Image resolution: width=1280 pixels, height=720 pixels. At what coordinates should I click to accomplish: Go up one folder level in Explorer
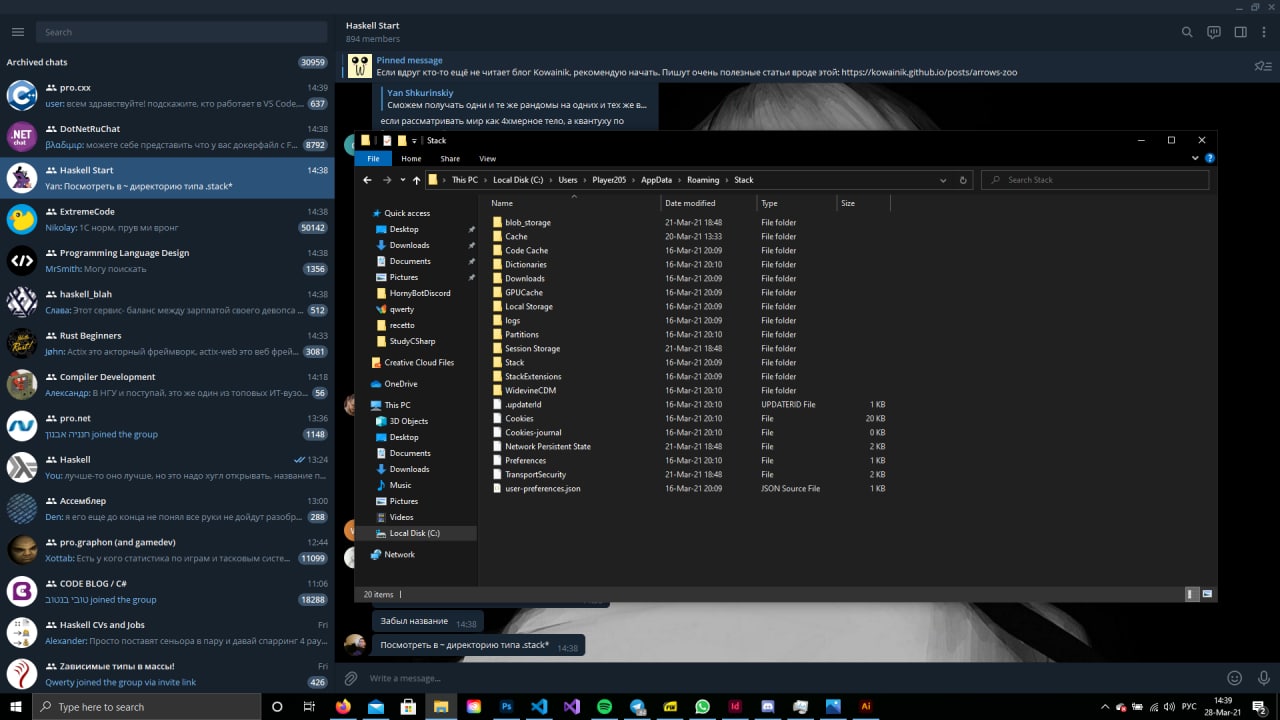point(416,180)
